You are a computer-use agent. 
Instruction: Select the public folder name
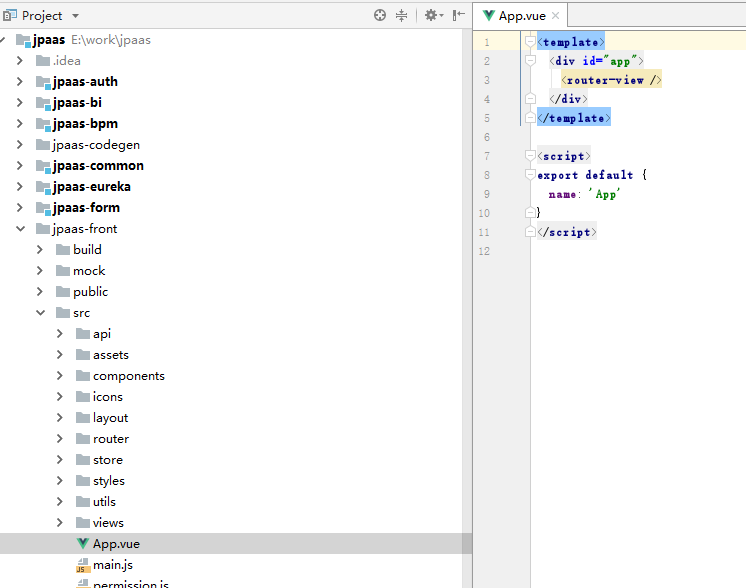coord(90,292)
